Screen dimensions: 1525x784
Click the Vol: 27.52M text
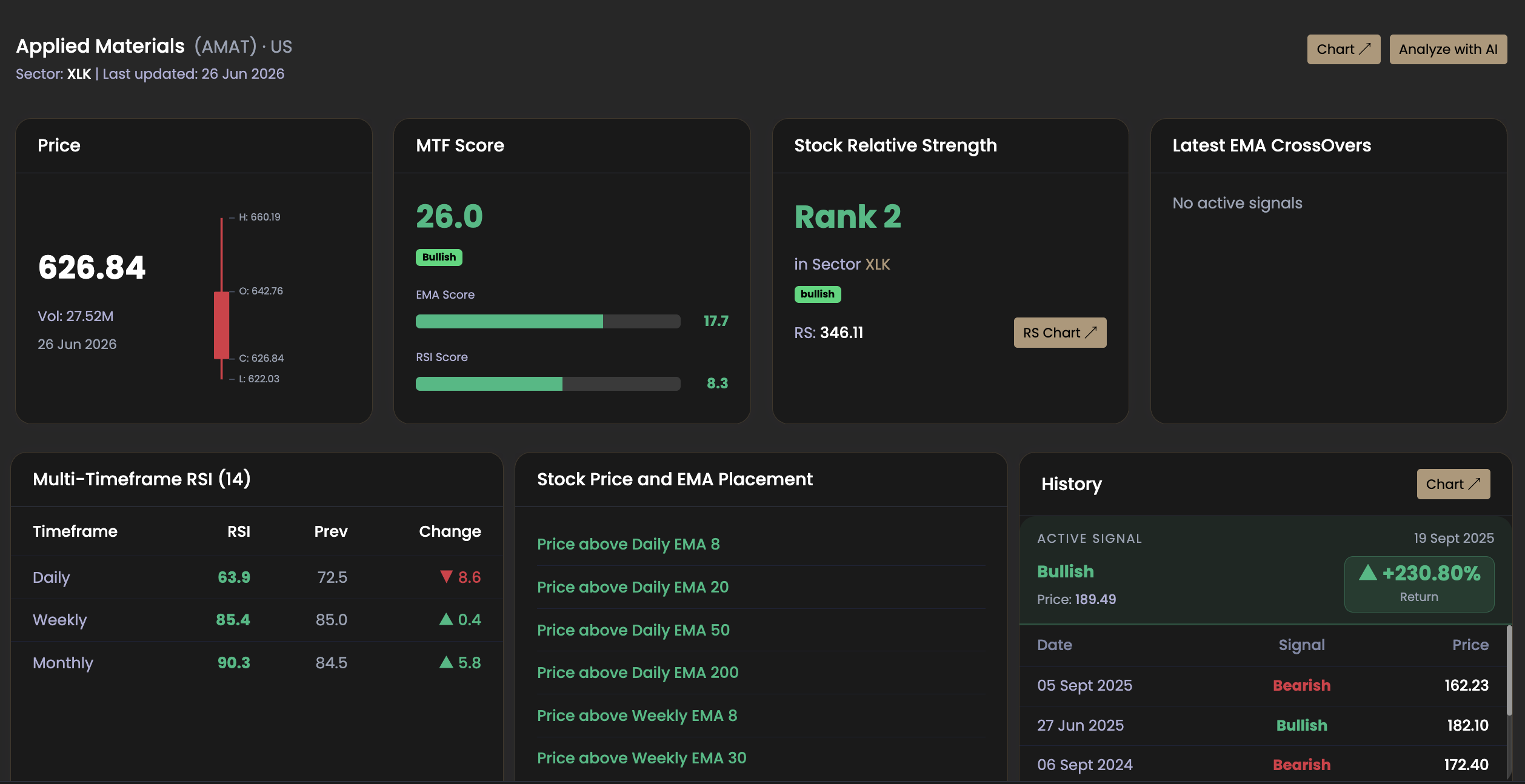76,316
